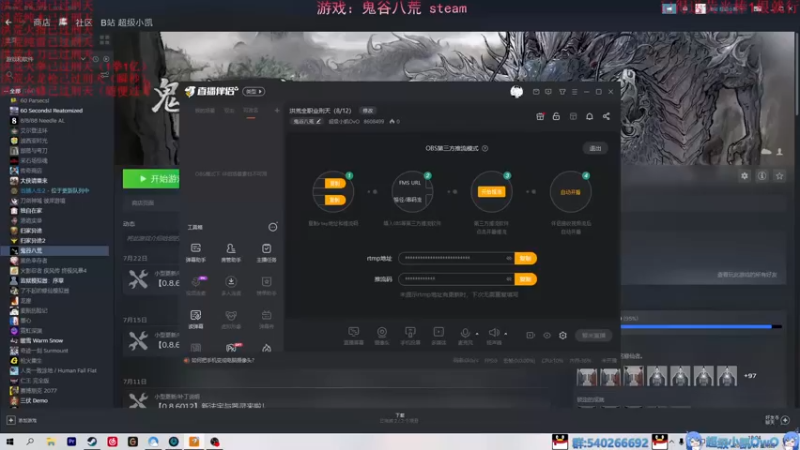Open the B站 超级小凯 profile menu in Steam

pos(126,22)
